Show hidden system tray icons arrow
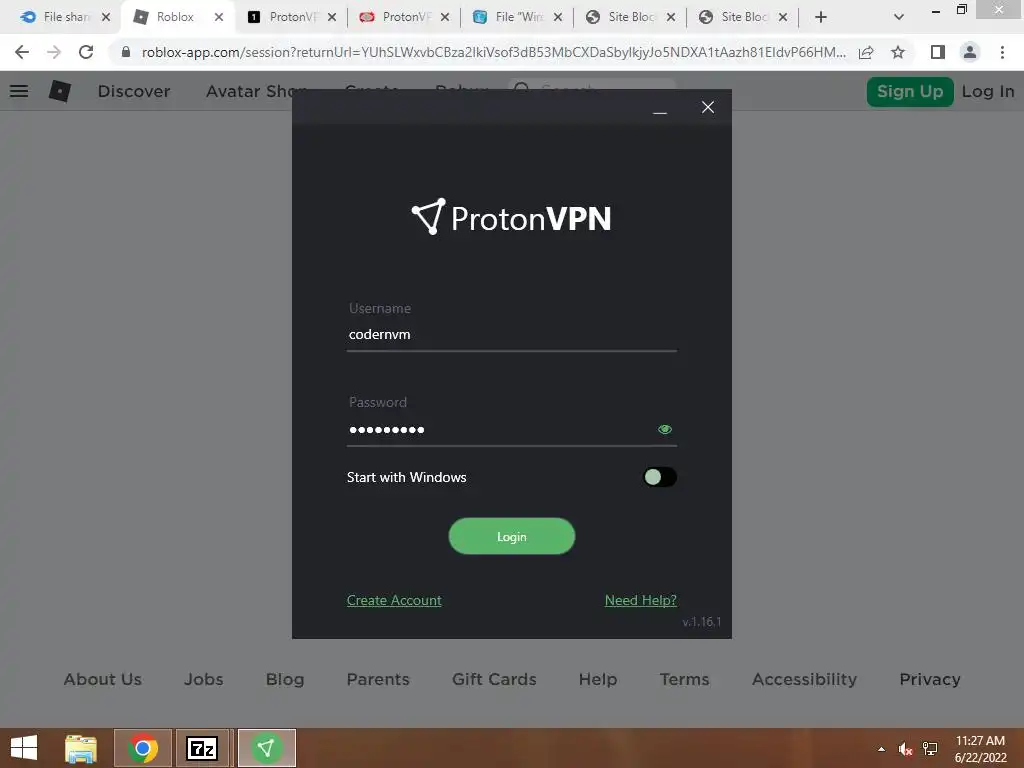Screen dimensions: 1024x768 tap(882, 749)
